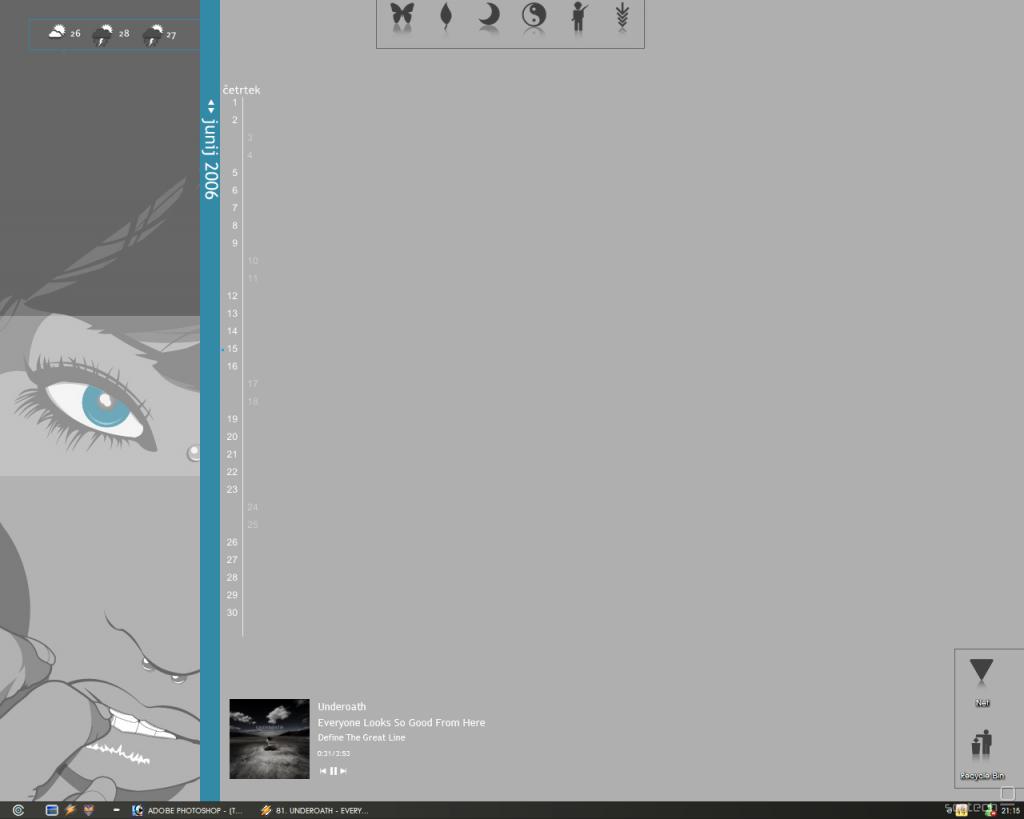
Task: Select day 12 in the calendar
Action: 232,296
